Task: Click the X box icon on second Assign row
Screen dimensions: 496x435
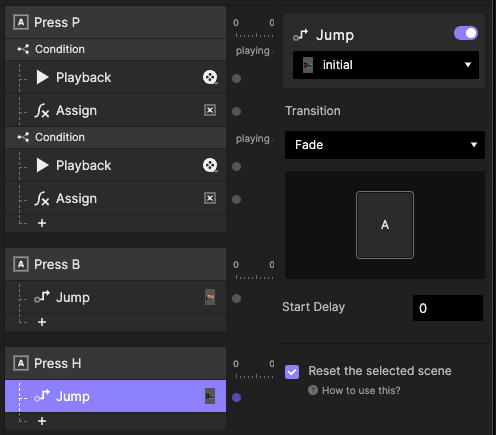Action: tap(210, 198)
